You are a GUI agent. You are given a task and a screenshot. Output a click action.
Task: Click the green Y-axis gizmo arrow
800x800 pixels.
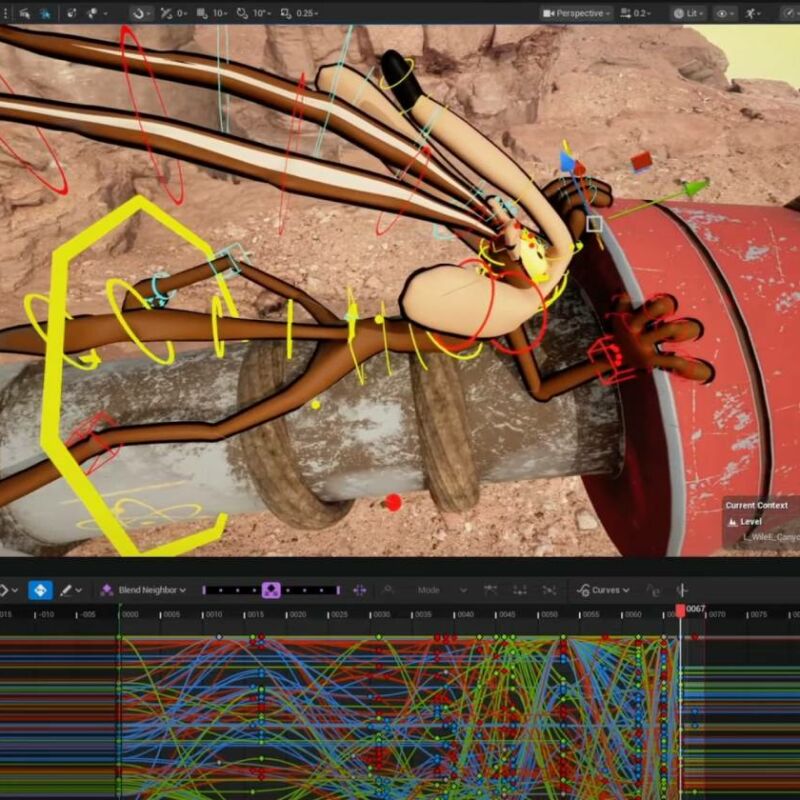click(x=695, y=188)
